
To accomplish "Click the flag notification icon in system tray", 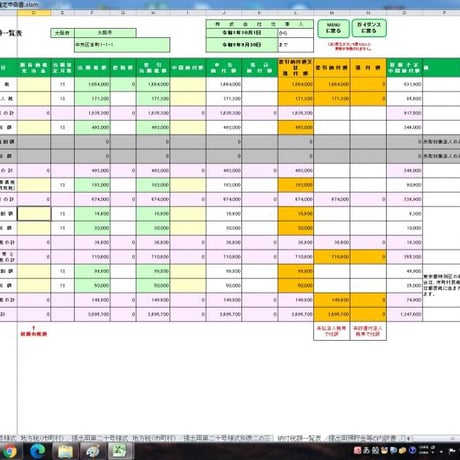I will coord(452,451).
